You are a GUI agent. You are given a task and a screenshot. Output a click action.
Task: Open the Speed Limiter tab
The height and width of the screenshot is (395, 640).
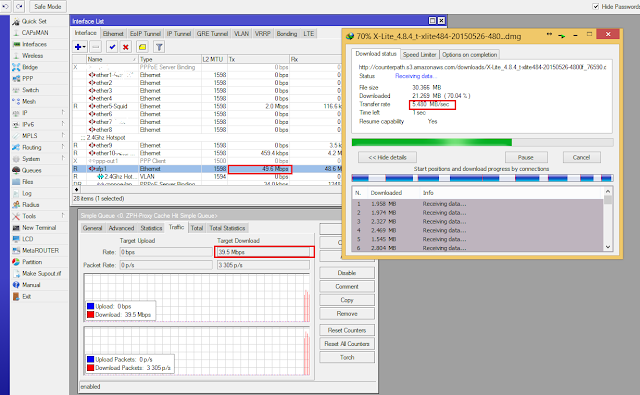tap(419, 54)
